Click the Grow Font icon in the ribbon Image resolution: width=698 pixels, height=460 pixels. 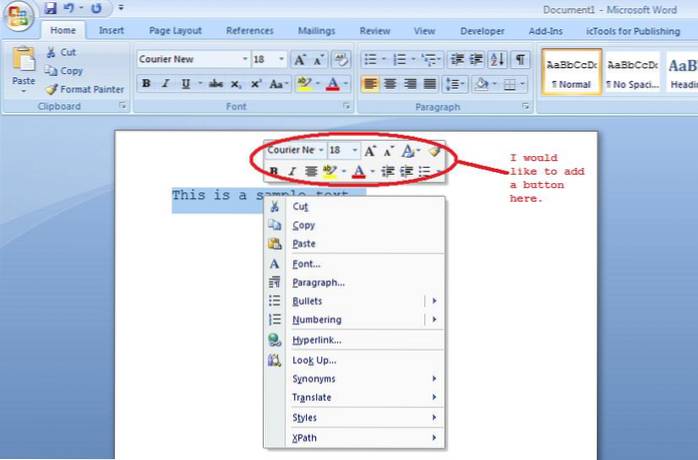tap(300, 60)
